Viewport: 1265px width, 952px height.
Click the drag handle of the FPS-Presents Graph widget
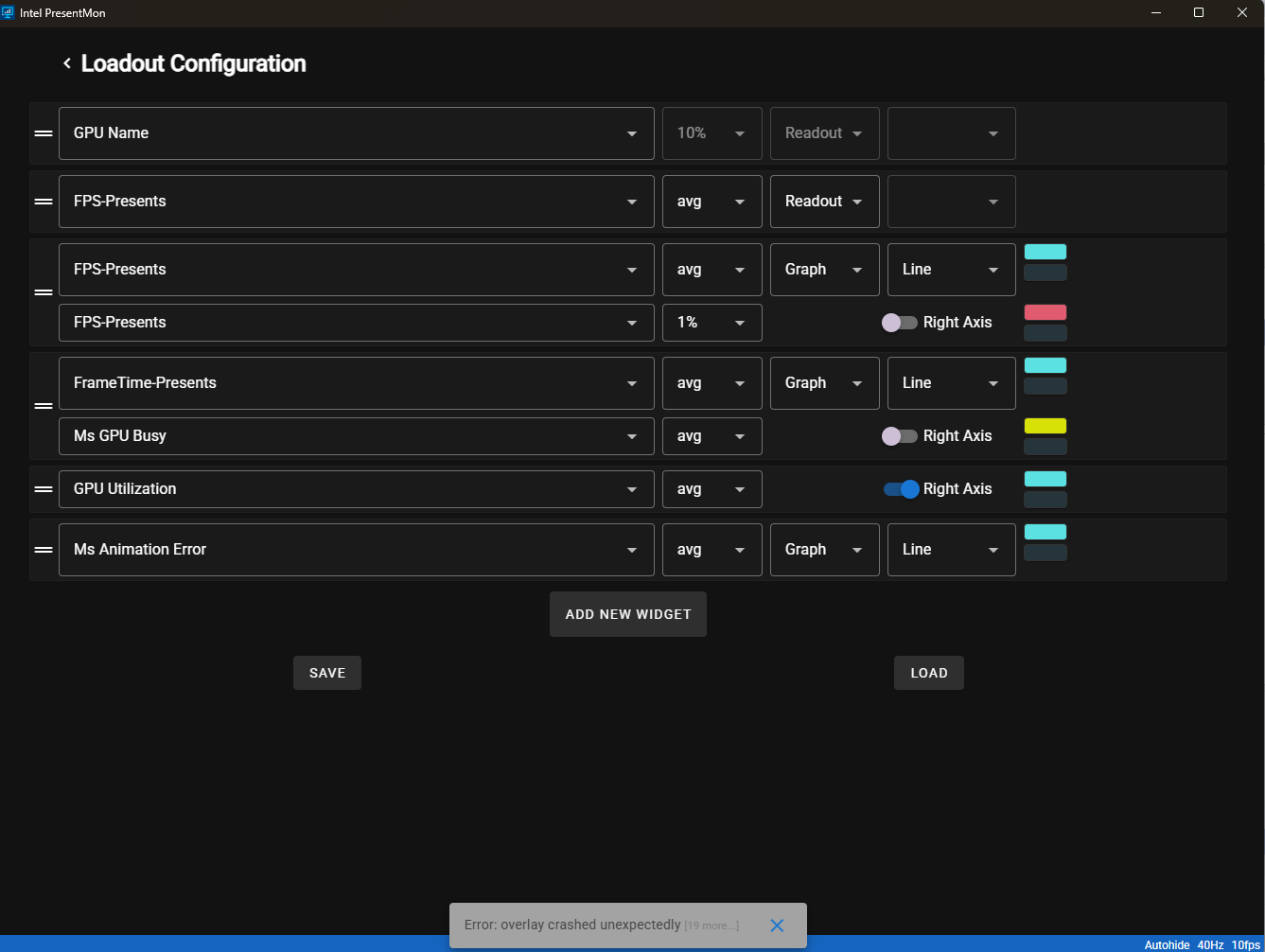(x=44, y=292)
